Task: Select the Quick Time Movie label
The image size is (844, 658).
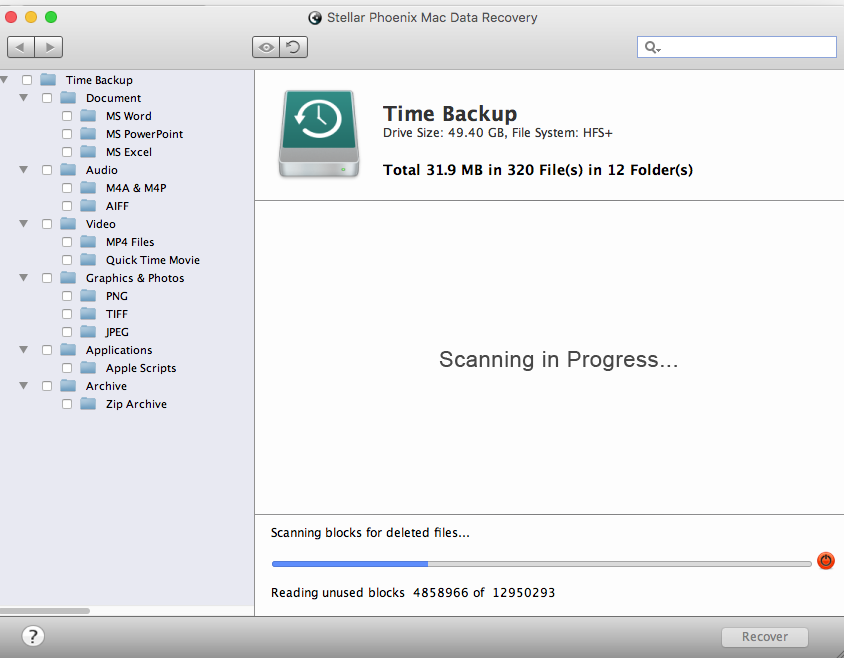Action: point(153,260)
